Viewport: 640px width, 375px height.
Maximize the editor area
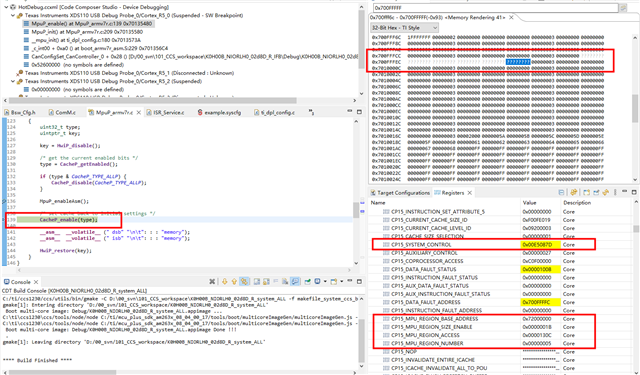click(359, 112)
